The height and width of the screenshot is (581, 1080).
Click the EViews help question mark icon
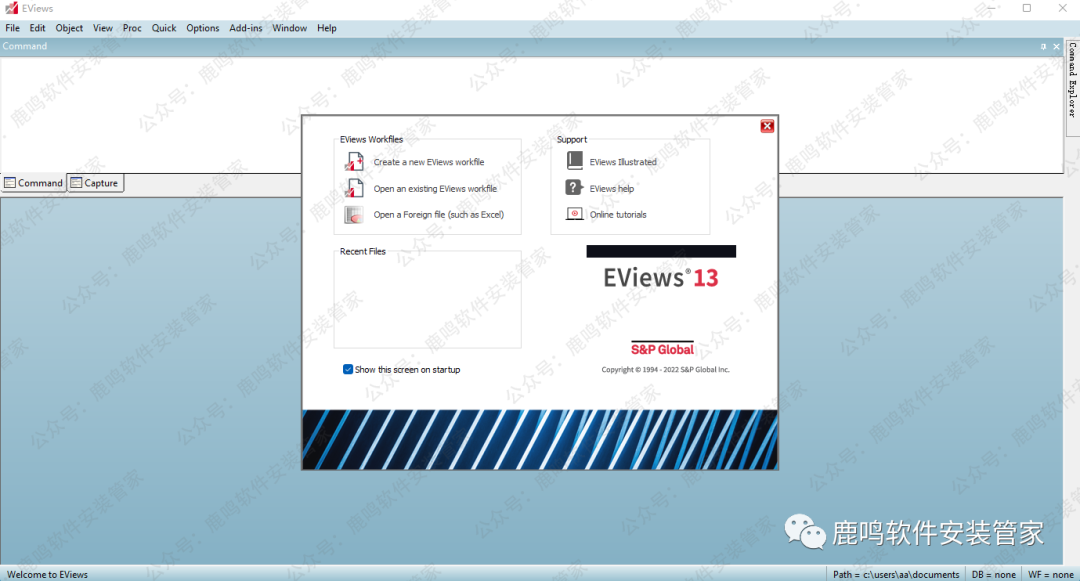click(x=574, y=188)
